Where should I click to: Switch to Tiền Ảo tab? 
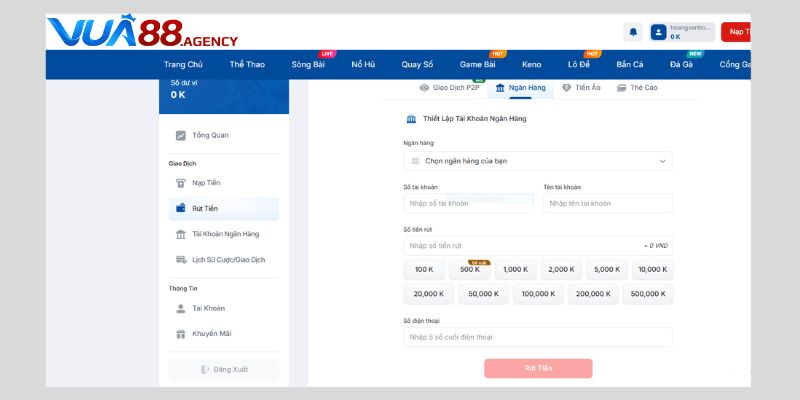(581, 88)
